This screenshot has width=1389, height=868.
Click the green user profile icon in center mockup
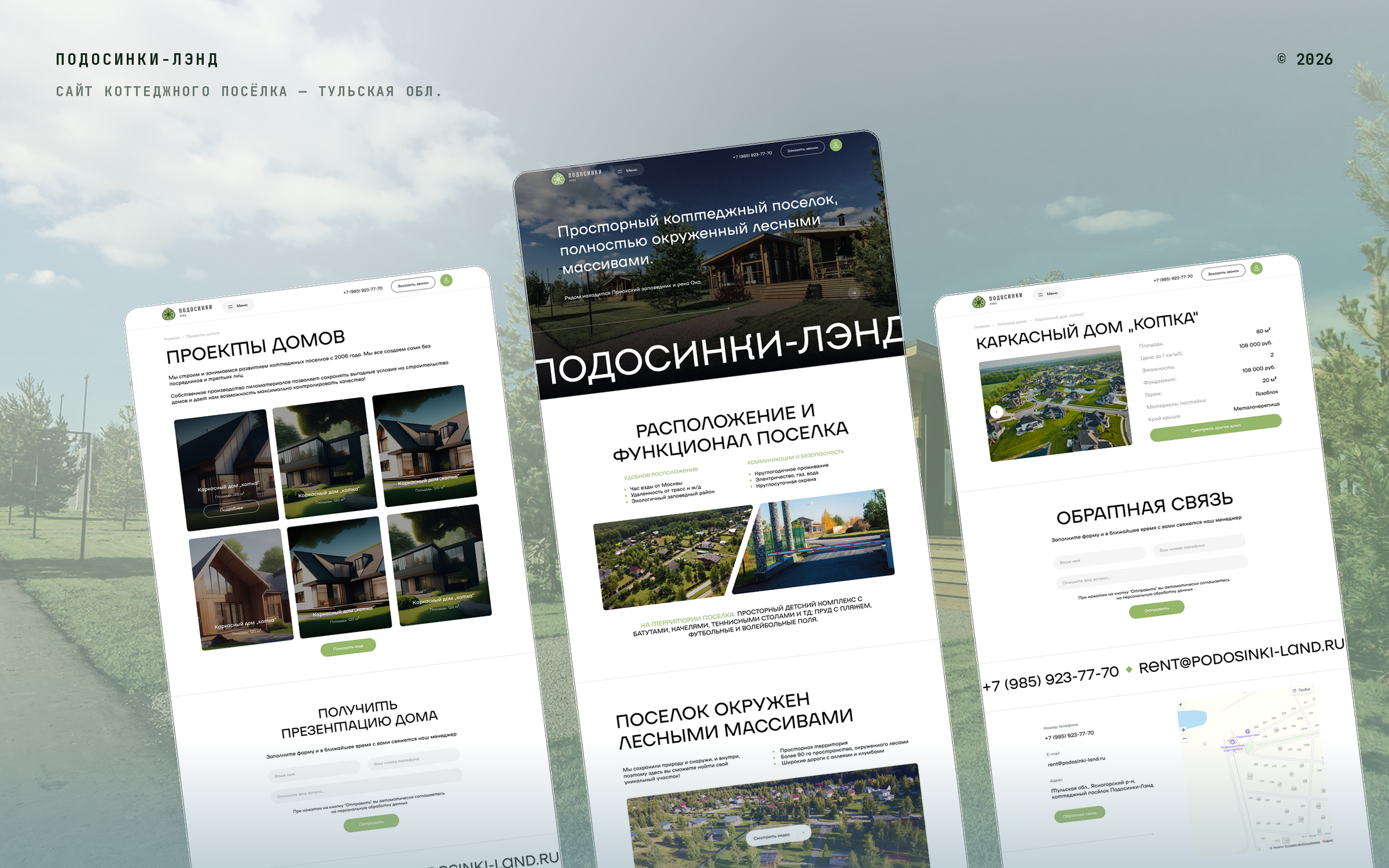[836, 145]
